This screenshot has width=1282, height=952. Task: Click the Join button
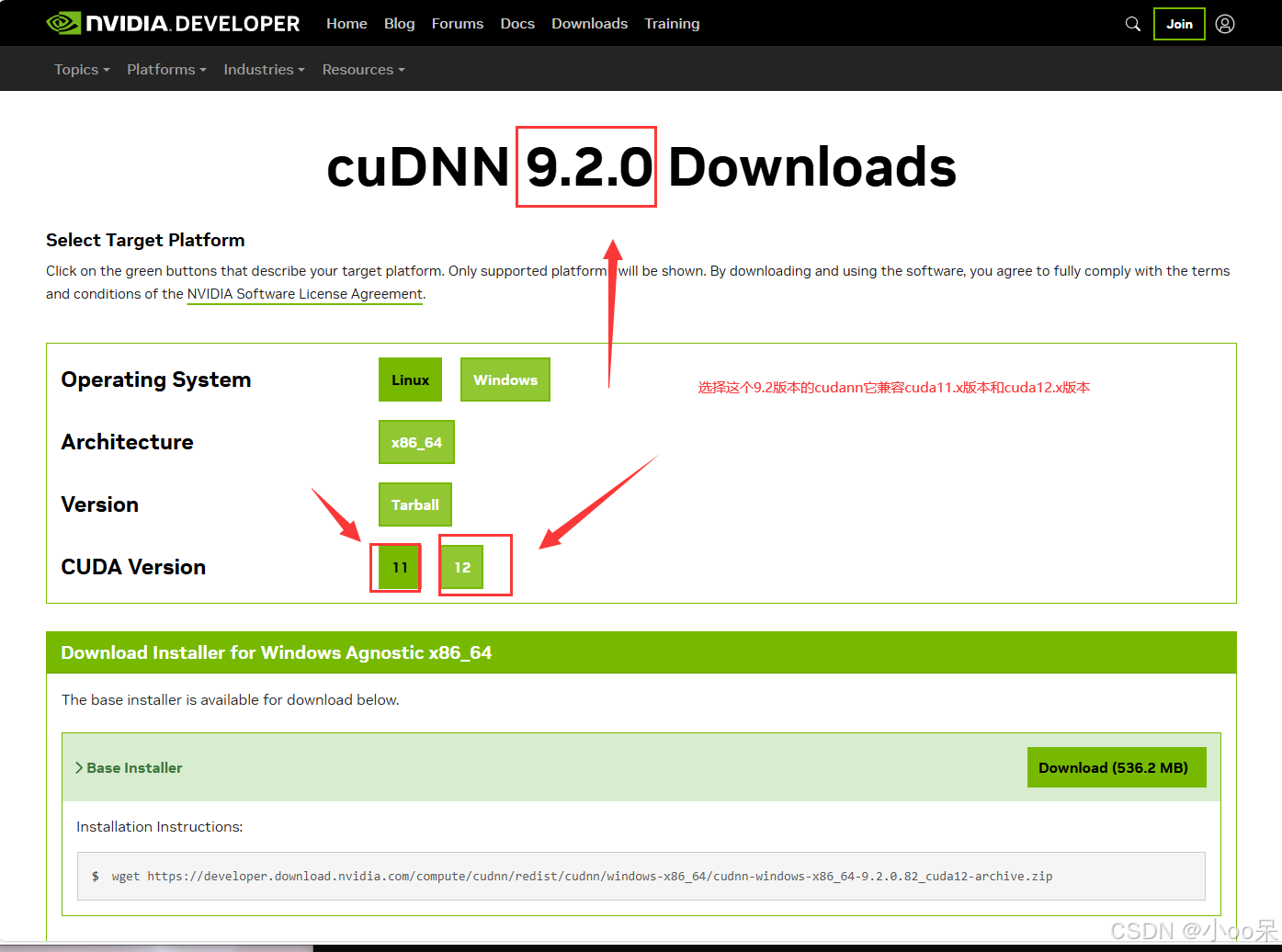click(x=1179, y=23)
